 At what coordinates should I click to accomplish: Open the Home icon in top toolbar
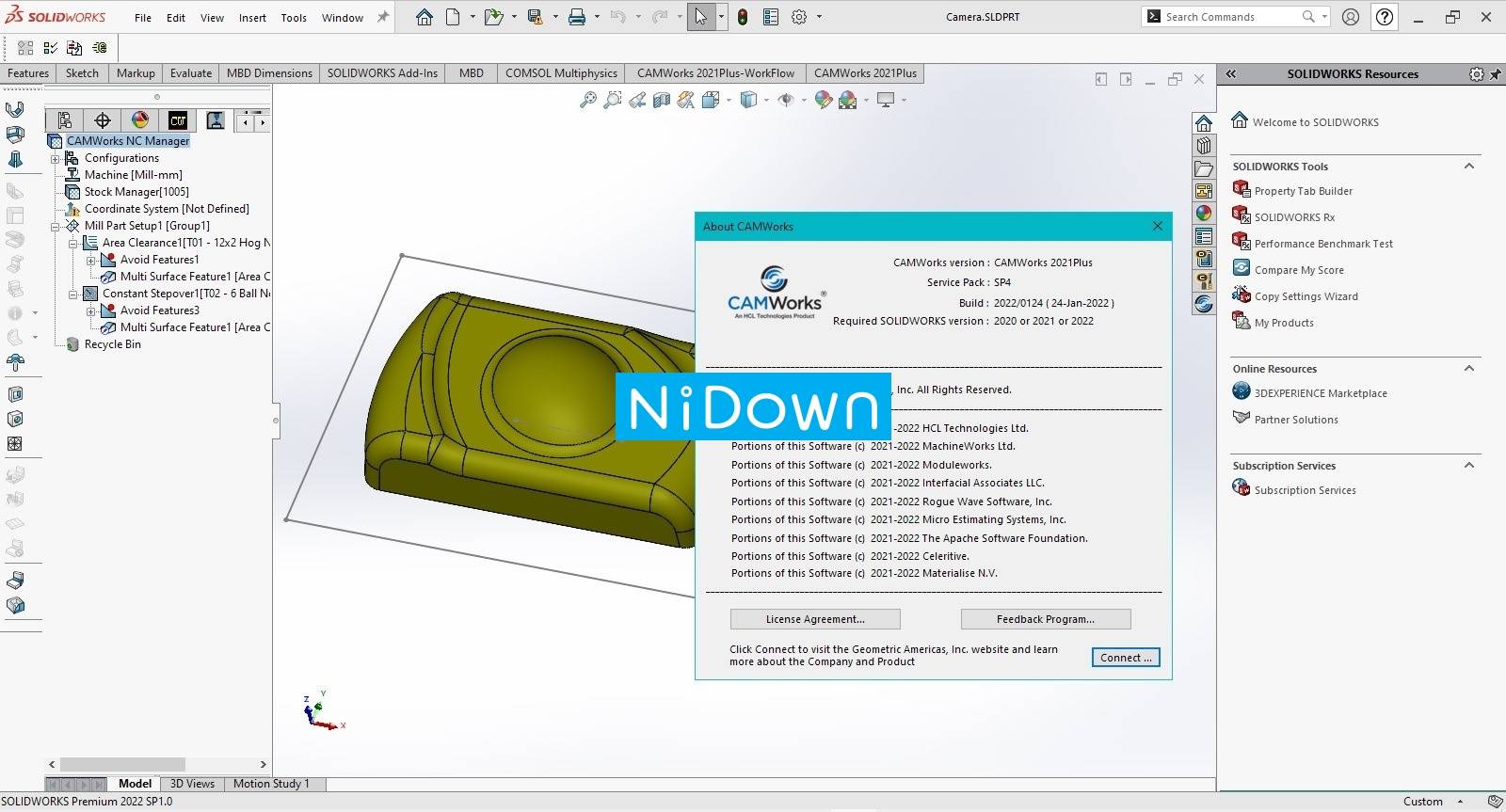pos(425,17)
